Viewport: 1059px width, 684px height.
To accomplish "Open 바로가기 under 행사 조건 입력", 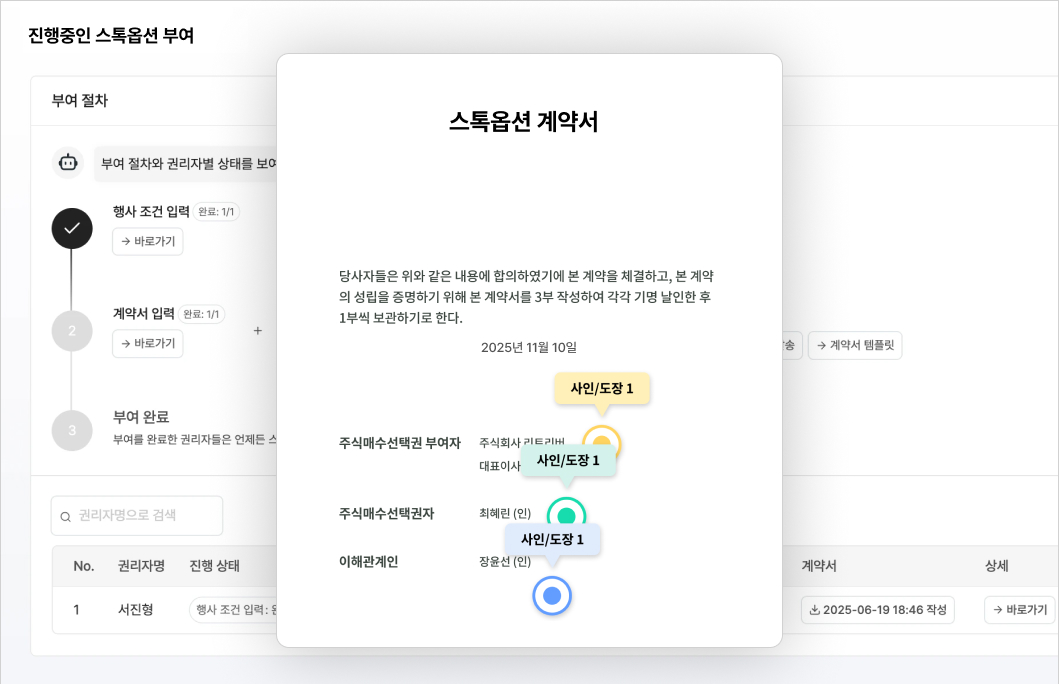I will tap(147, 241).
